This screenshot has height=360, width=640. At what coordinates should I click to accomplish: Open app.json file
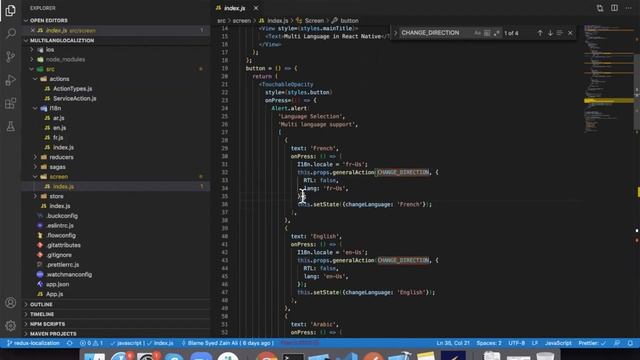pyautogui.click(x=57, y=285)
